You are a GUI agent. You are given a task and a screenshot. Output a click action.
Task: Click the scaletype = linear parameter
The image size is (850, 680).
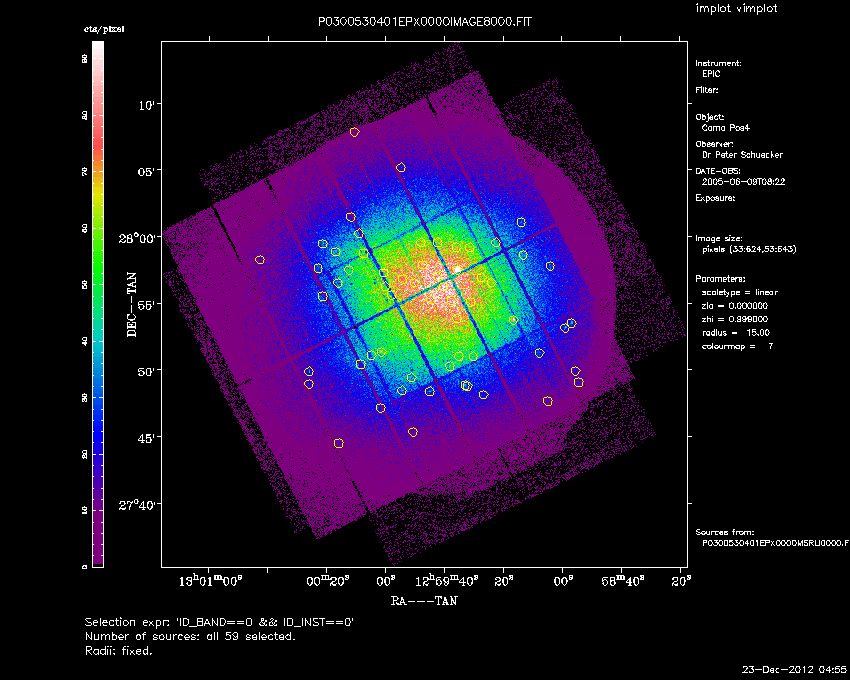coord(739,292)
